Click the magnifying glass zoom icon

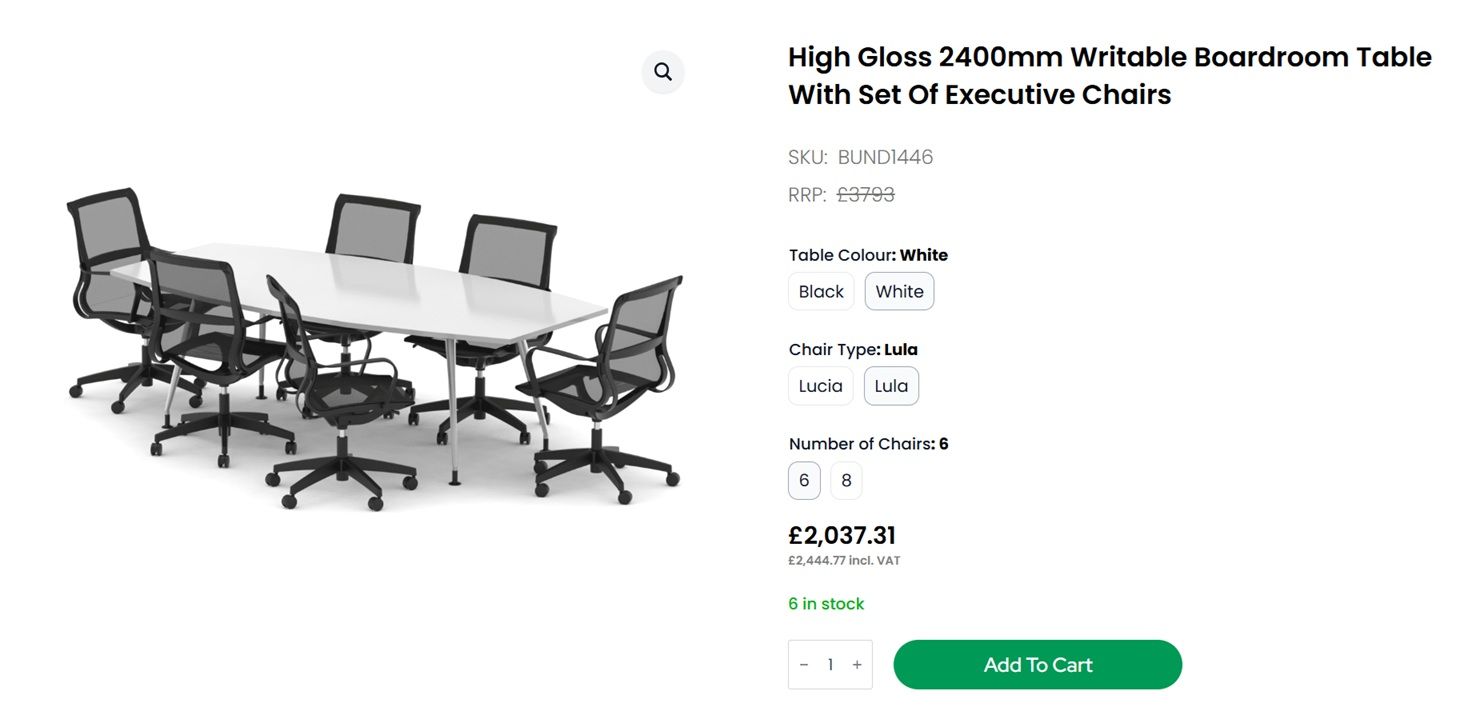coord(663,72)
